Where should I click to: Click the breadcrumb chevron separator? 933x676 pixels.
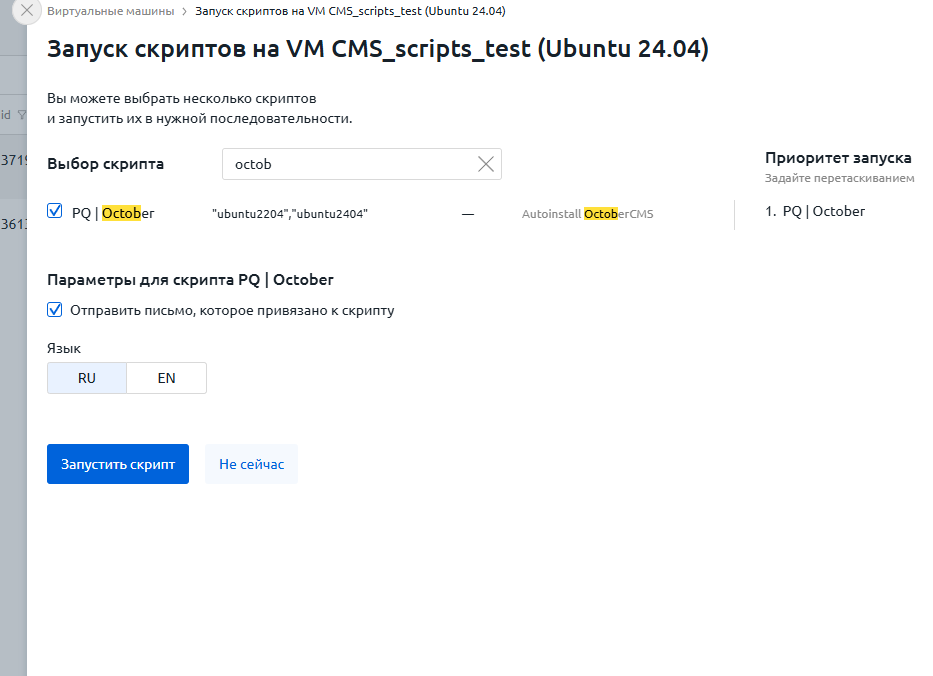[x=184, y=11]
